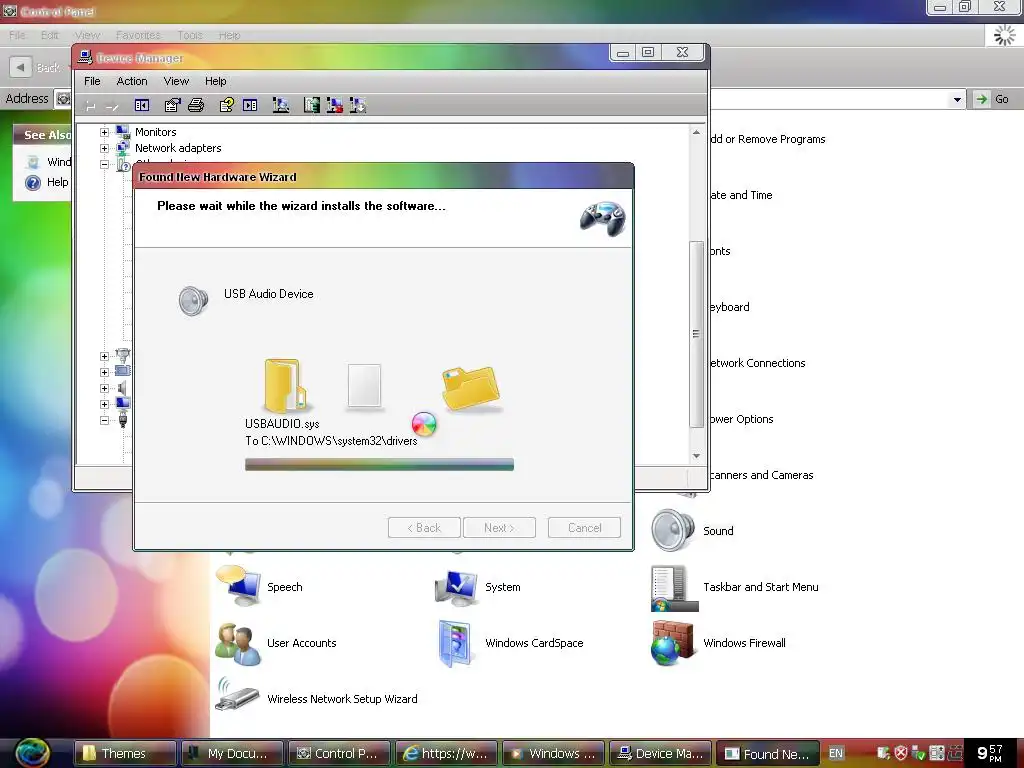Image resolution: width=1024 pixels, height=768 pixels.
Task: Click the Print icon in Device Manager
Action: tap(196, 105)
